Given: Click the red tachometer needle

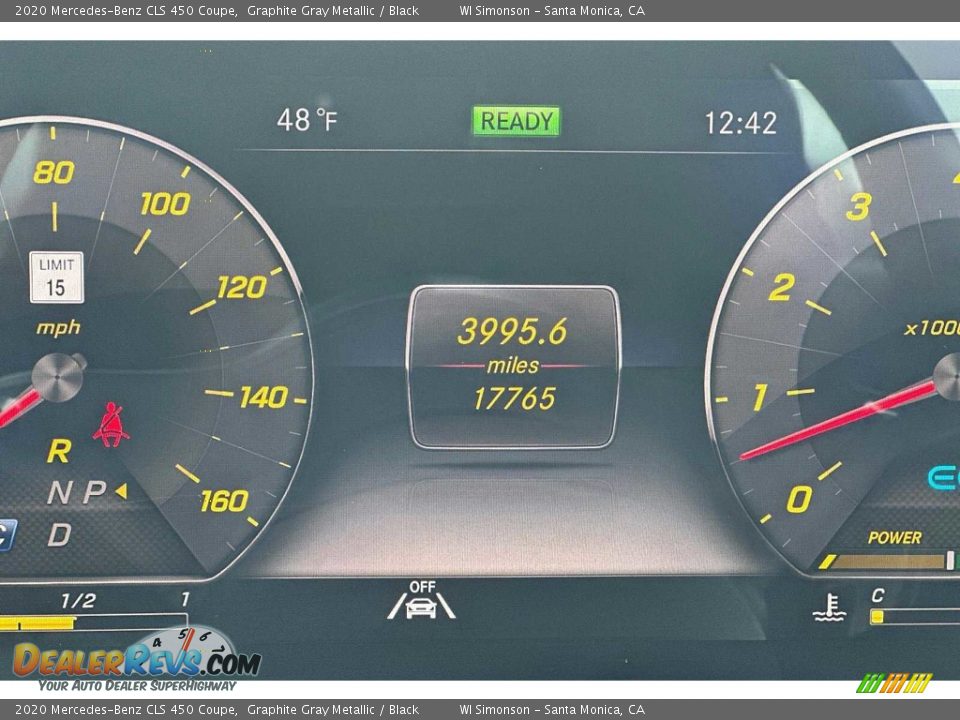Looking at the screenshot, I should tap(839, 420).
